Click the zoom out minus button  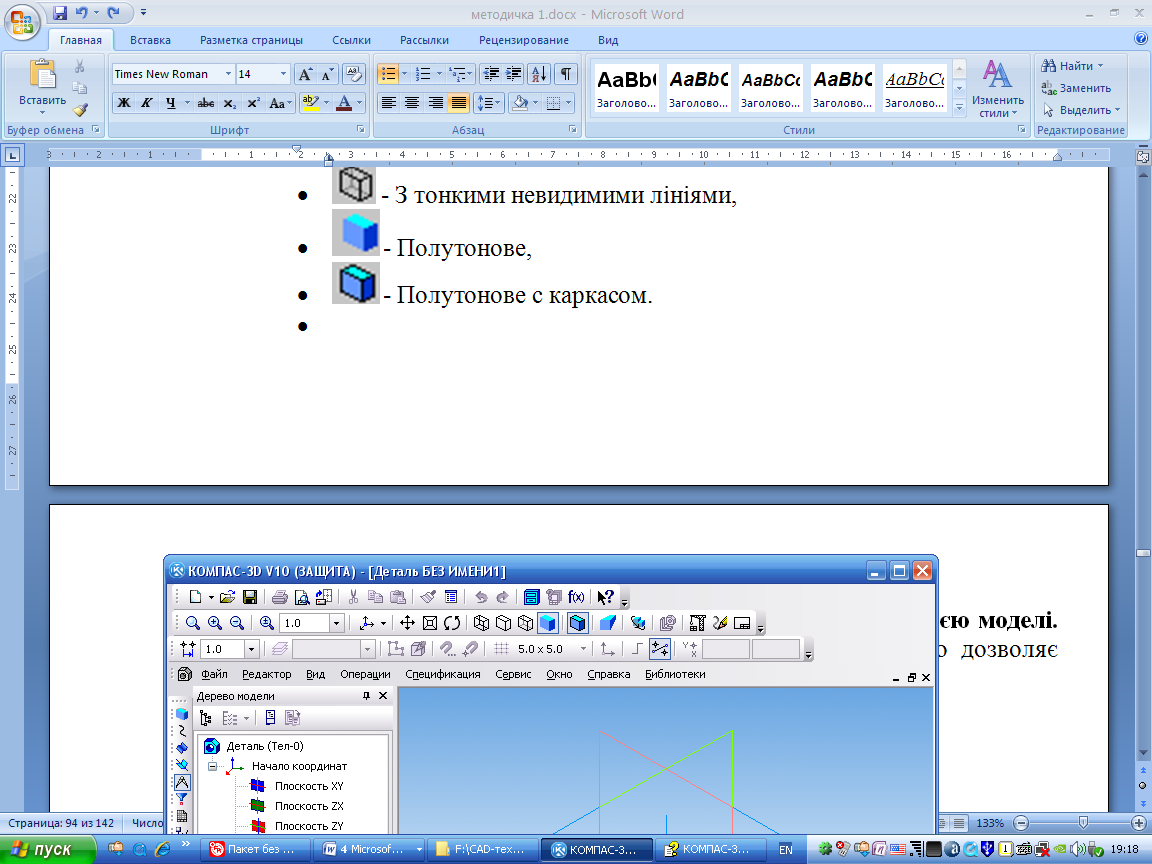[x=1021, y=823]
